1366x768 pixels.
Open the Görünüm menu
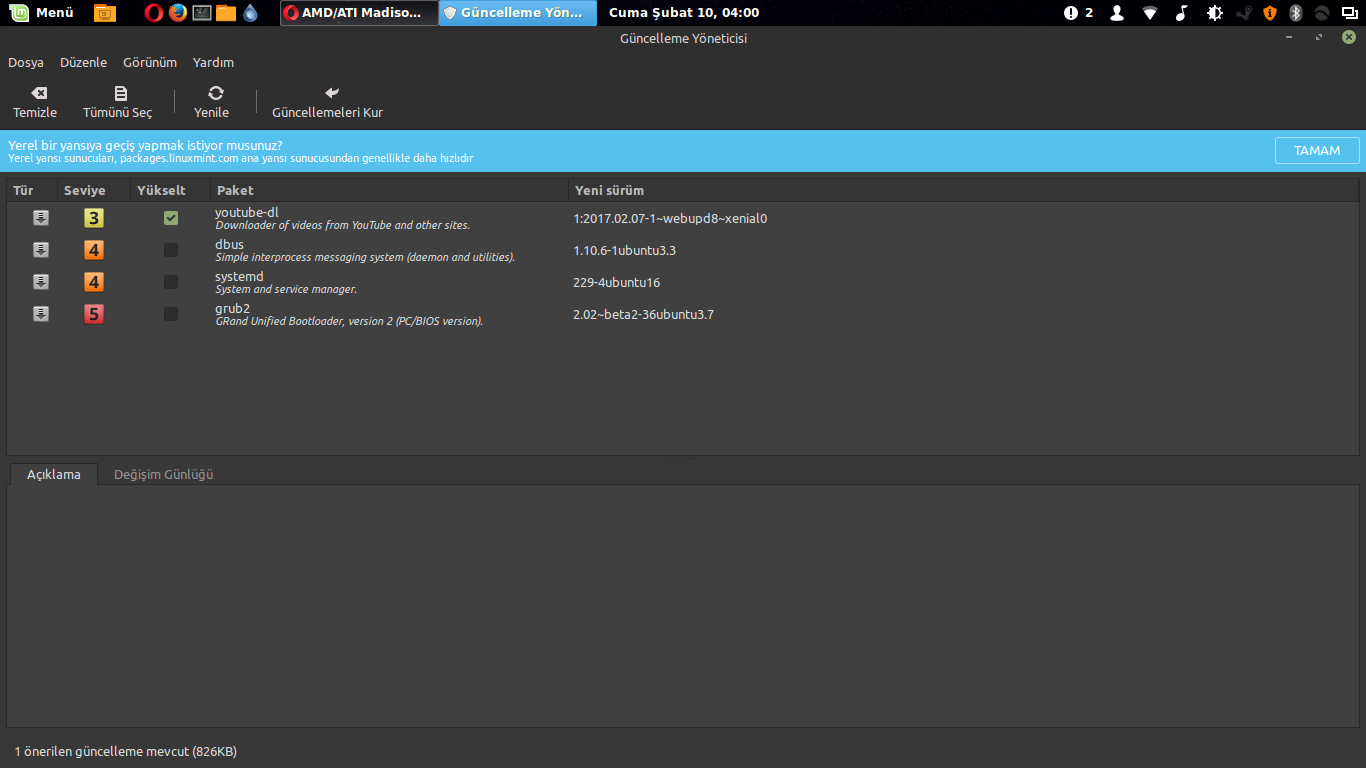[150, 62]
